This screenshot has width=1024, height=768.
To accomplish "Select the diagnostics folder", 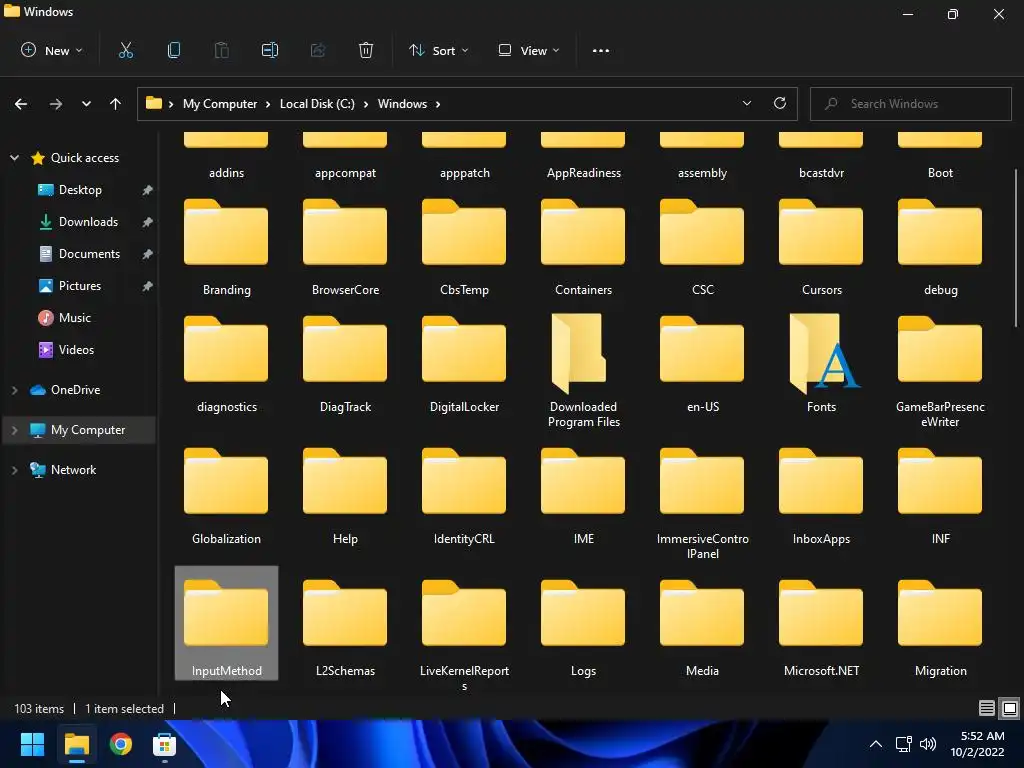I will [x=226, y=364].
